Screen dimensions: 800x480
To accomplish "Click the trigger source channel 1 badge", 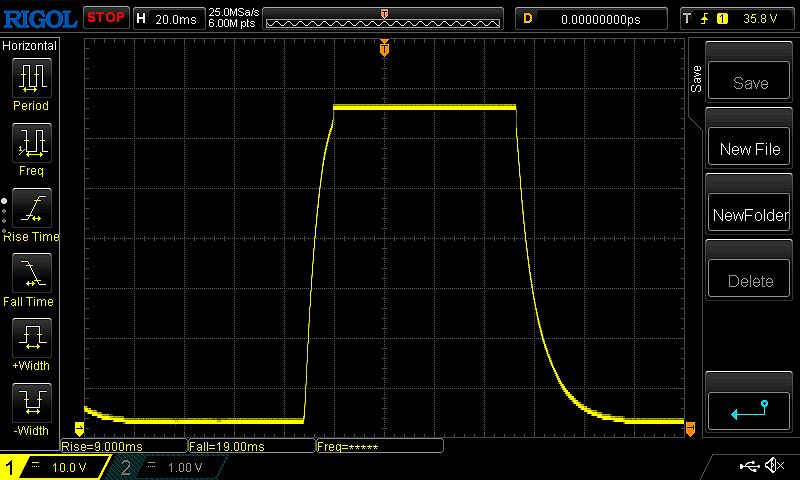I will point(722,19).
